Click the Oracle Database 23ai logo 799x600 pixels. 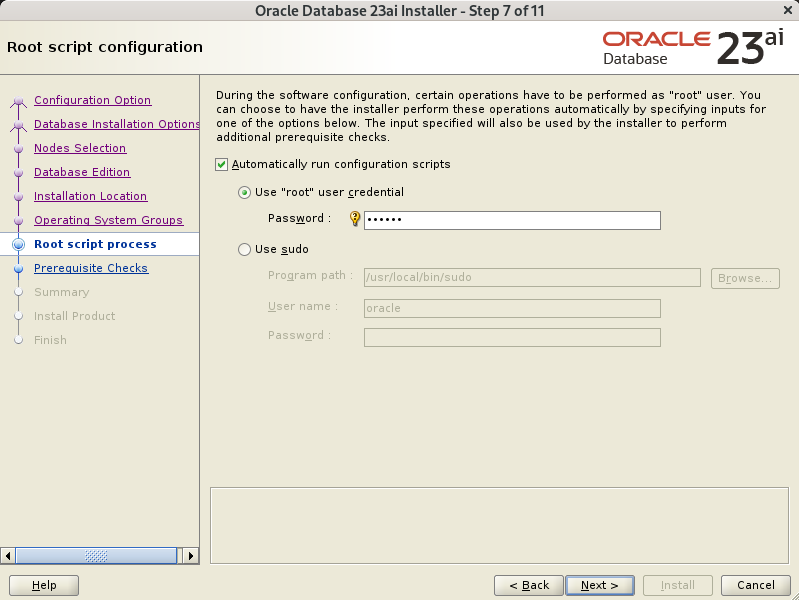693,47
